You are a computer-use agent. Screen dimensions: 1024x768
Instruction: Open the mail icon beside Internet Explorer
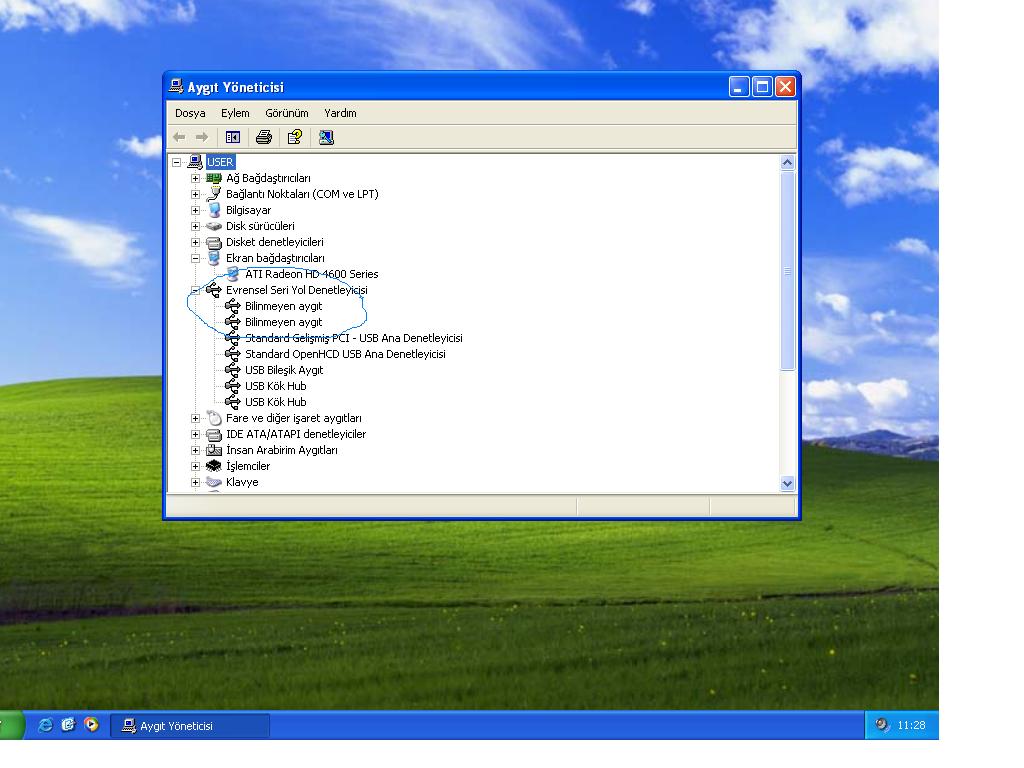(x=68, y=725)
